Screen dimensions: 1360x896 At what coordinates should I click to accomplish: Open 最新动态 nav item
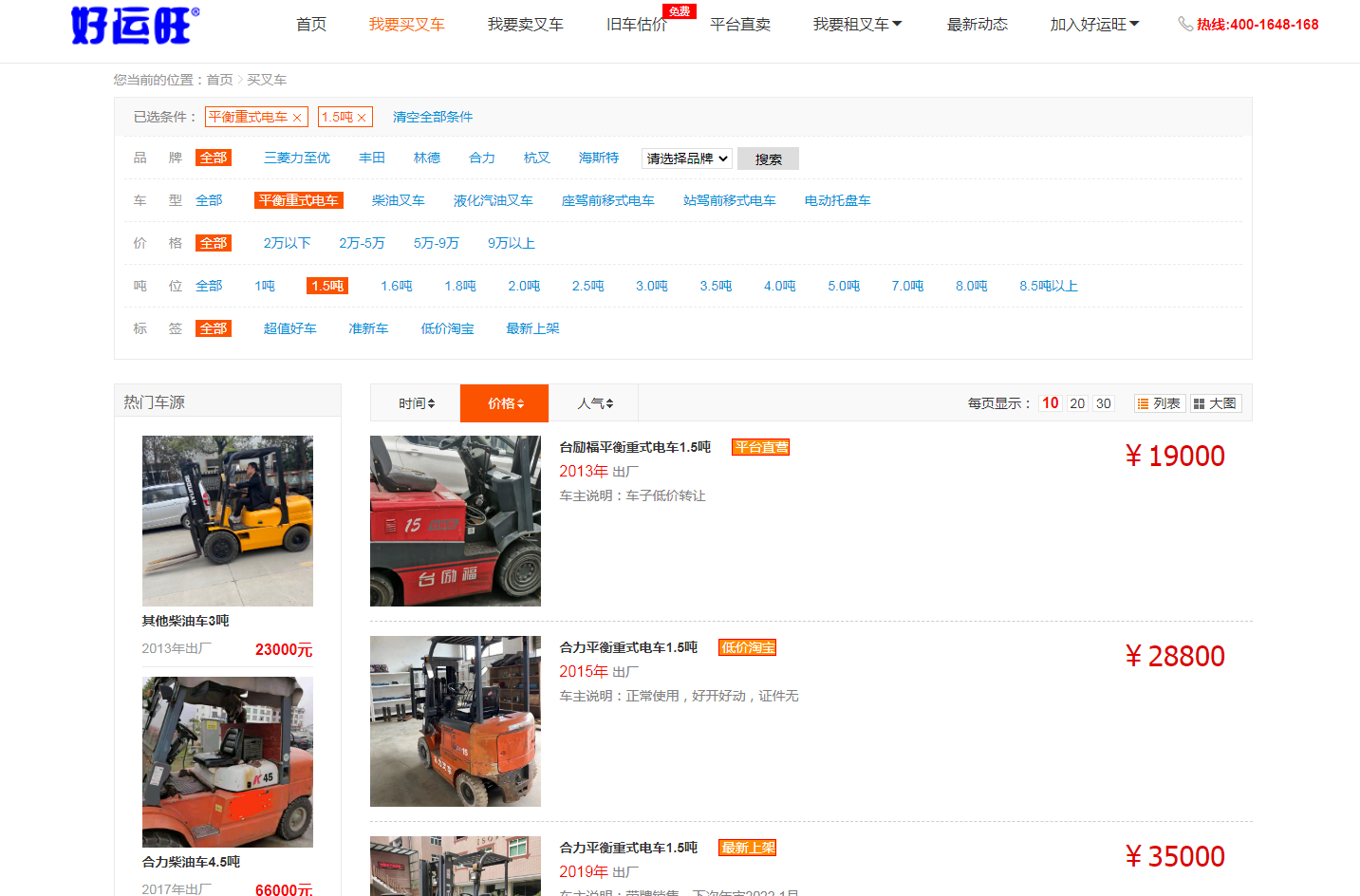[978, 25]
